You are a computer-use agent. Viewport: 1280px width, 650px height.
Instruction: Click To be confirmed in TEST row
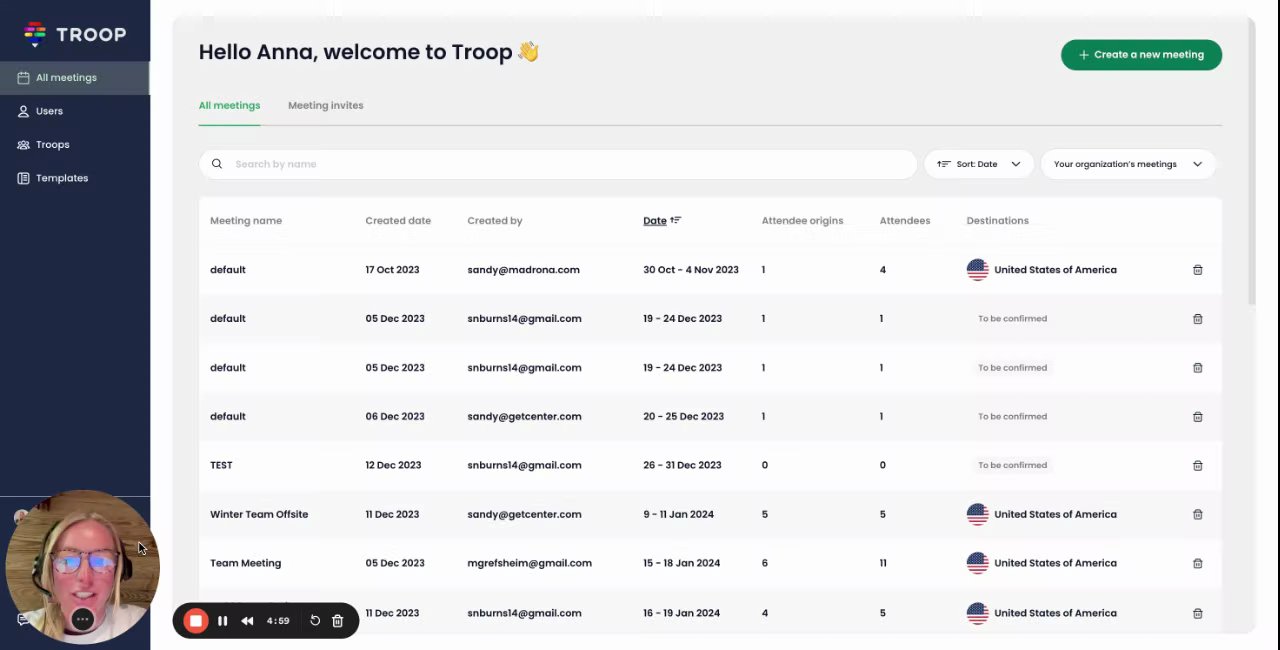(x=1012, y=465)
